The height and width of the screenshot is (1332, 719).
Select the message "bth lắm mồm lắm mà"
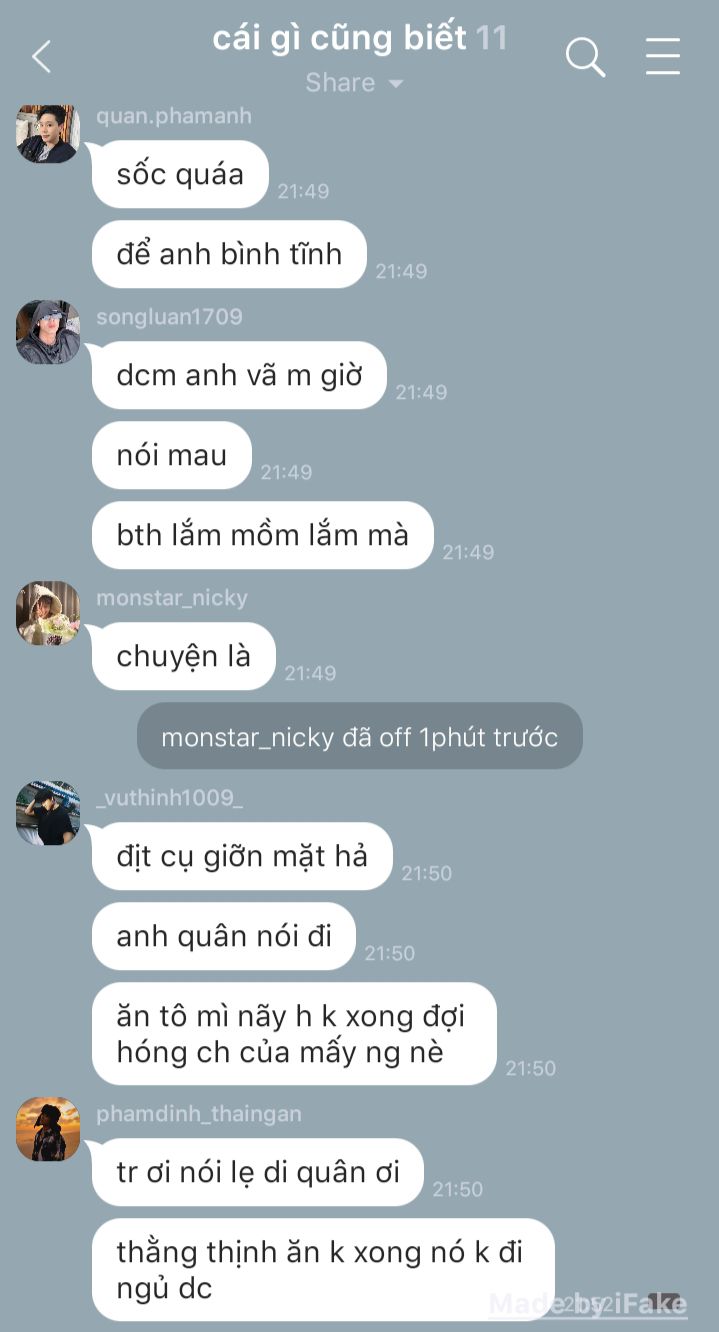[x=263, y=535]
